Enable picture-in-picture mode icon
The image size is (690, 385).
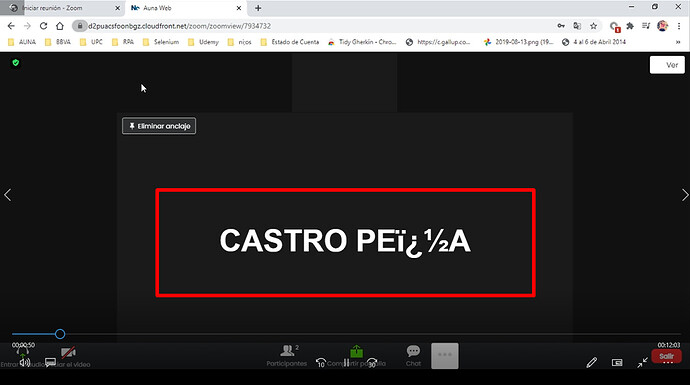pyautogui.click(x=617, y=362)
